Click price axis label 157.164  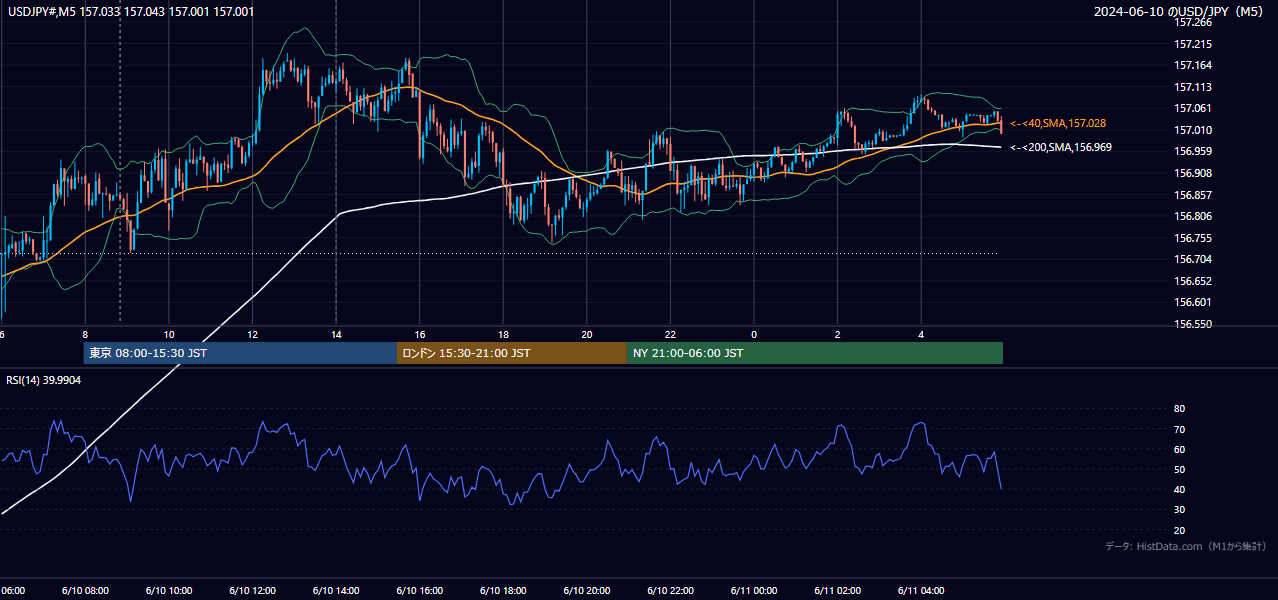pos(1193,65)
